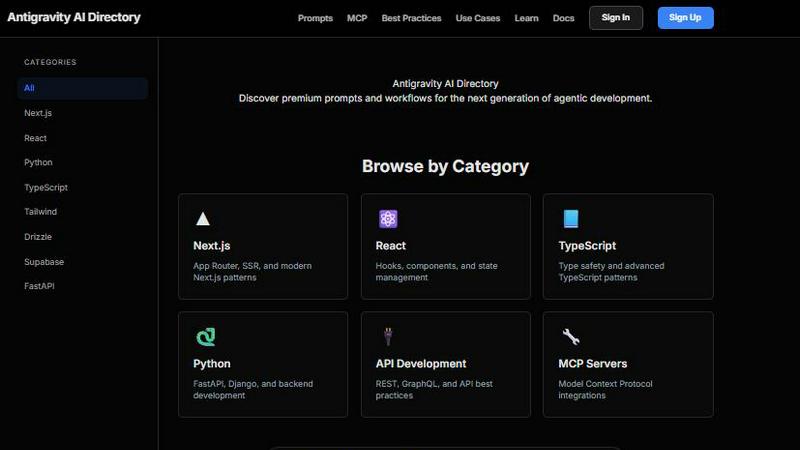This screenshot has width=800, height=450.
Task: Click the MCP Servers wrench icon
Action: (x=570, y=337)
